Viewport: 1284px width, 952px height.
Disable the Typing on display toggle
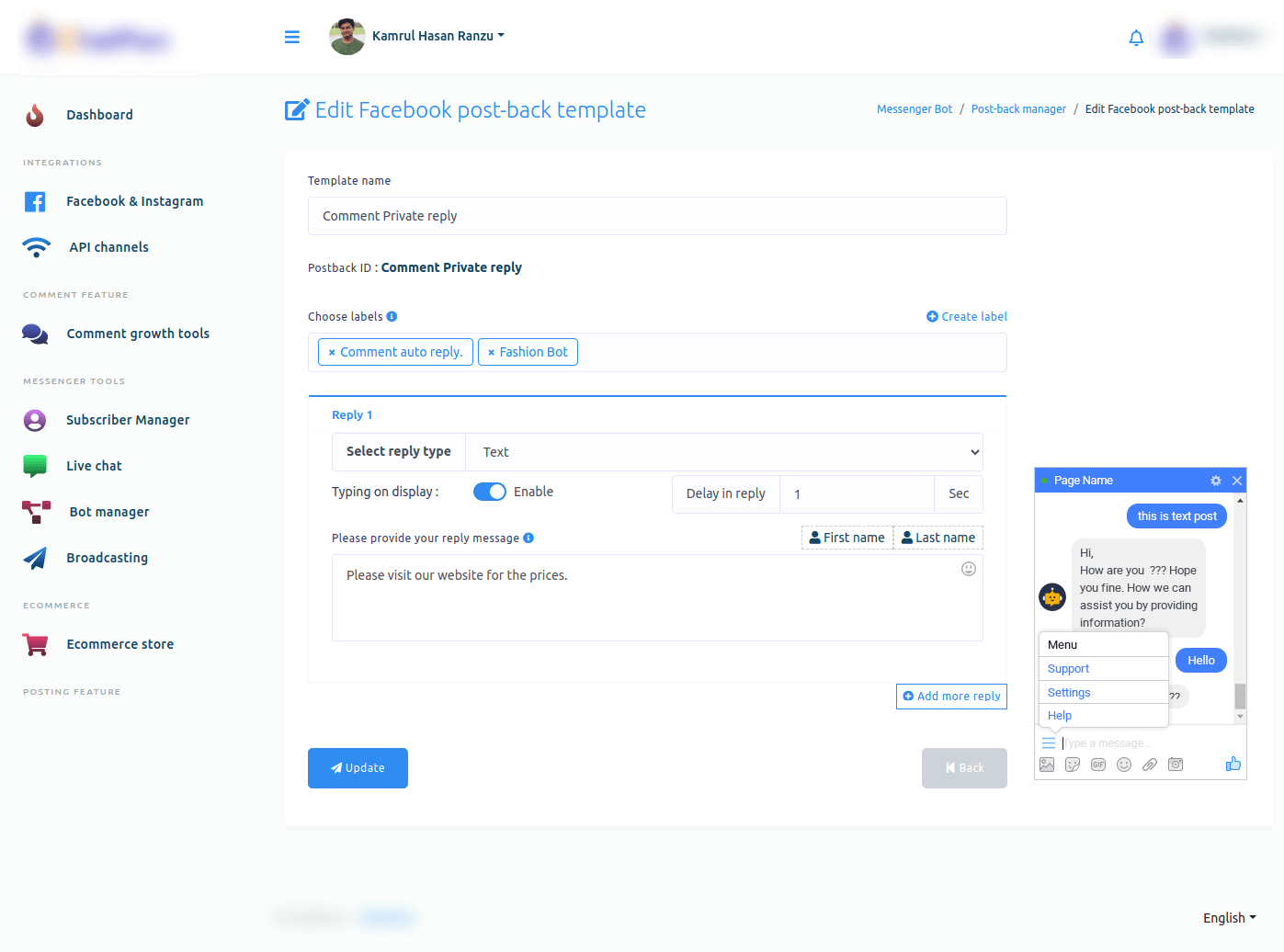click(489, 492)
